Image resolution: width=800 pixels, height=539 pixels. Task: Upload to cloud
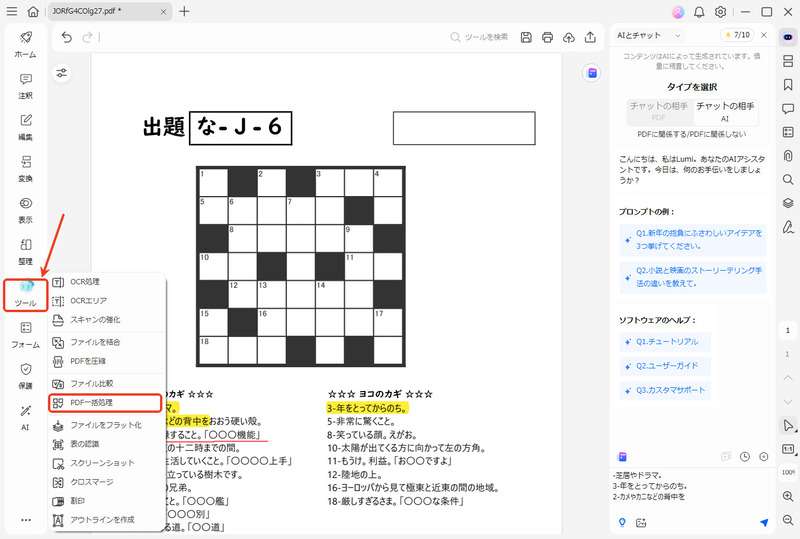[x=569, y=37]
